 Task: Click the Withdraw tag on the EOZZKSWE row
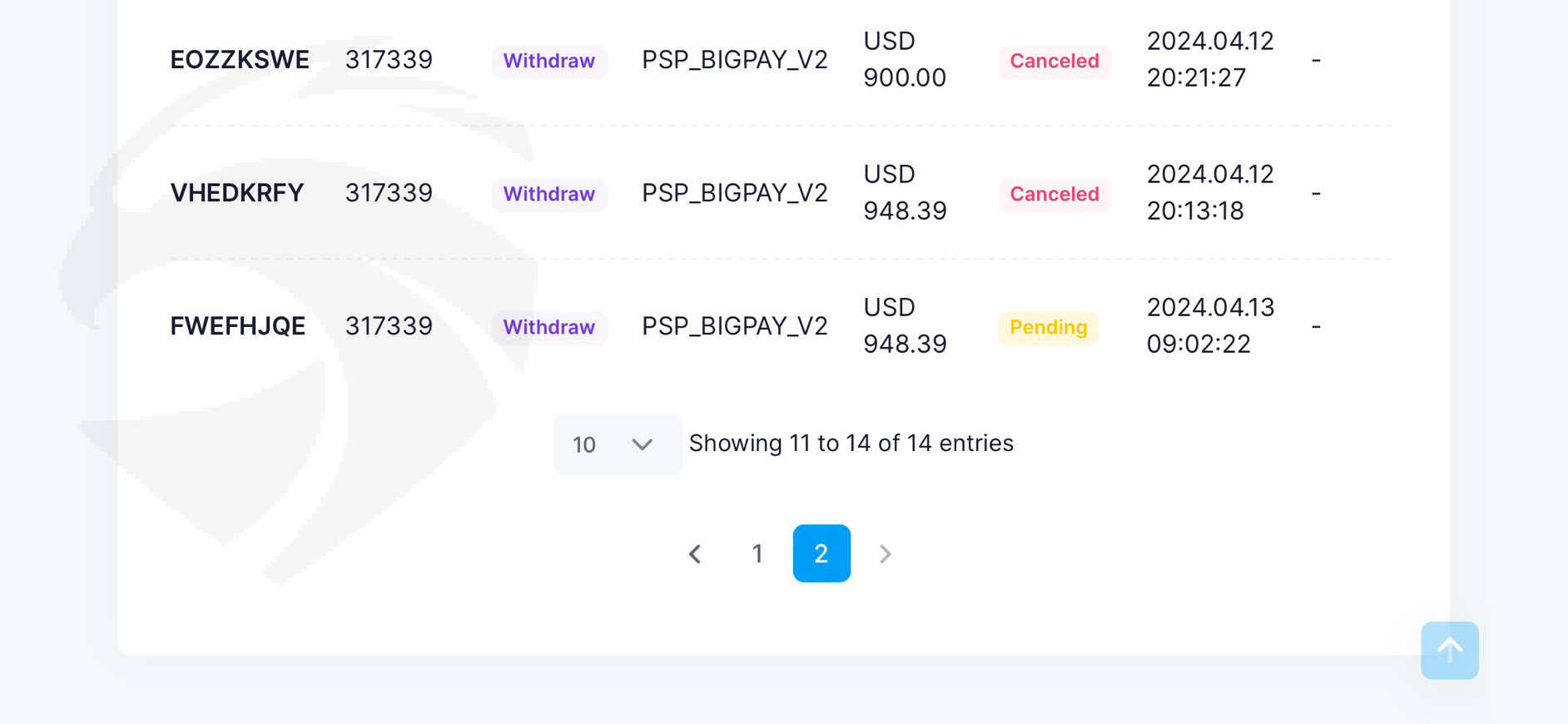coord(549,61)
